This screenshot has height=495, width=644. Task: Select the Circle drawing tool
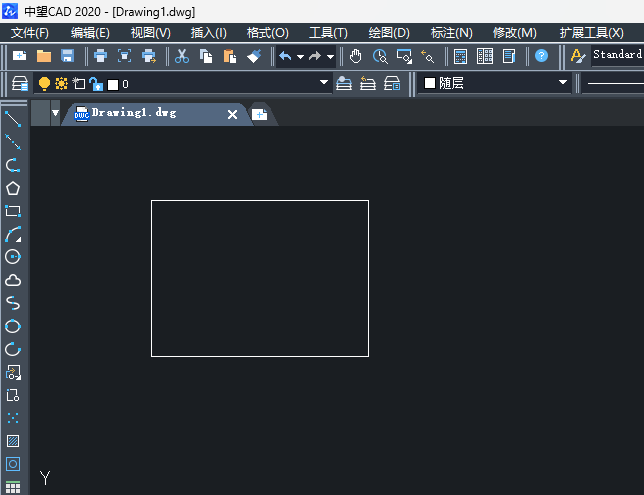tap(13, 257)
